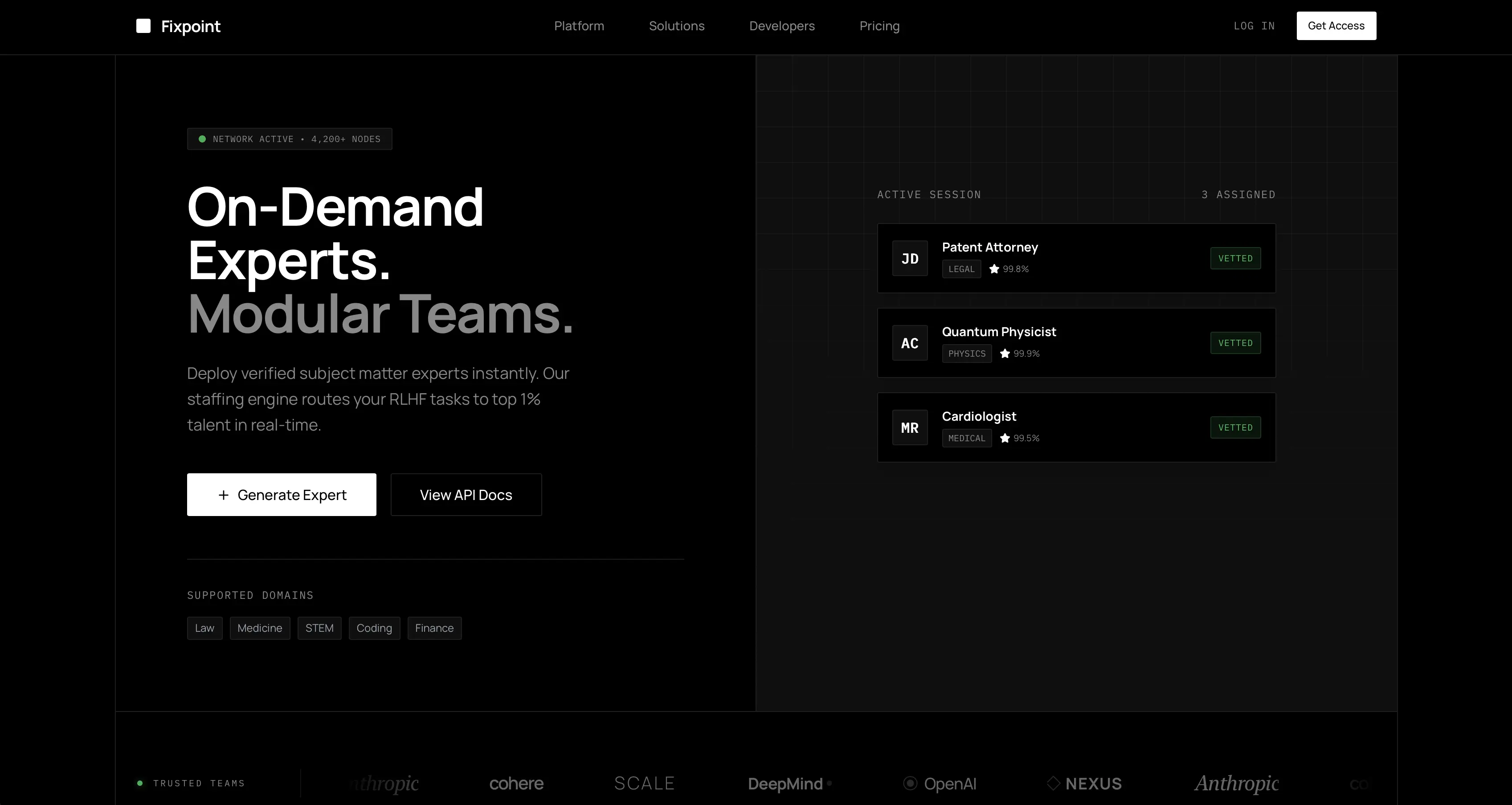The width and height of the screenshot is (1512, 805).
Task: Click the JD avatar on the Patent Attorney card
Action: pyautogui.click(x=910, y=258)
